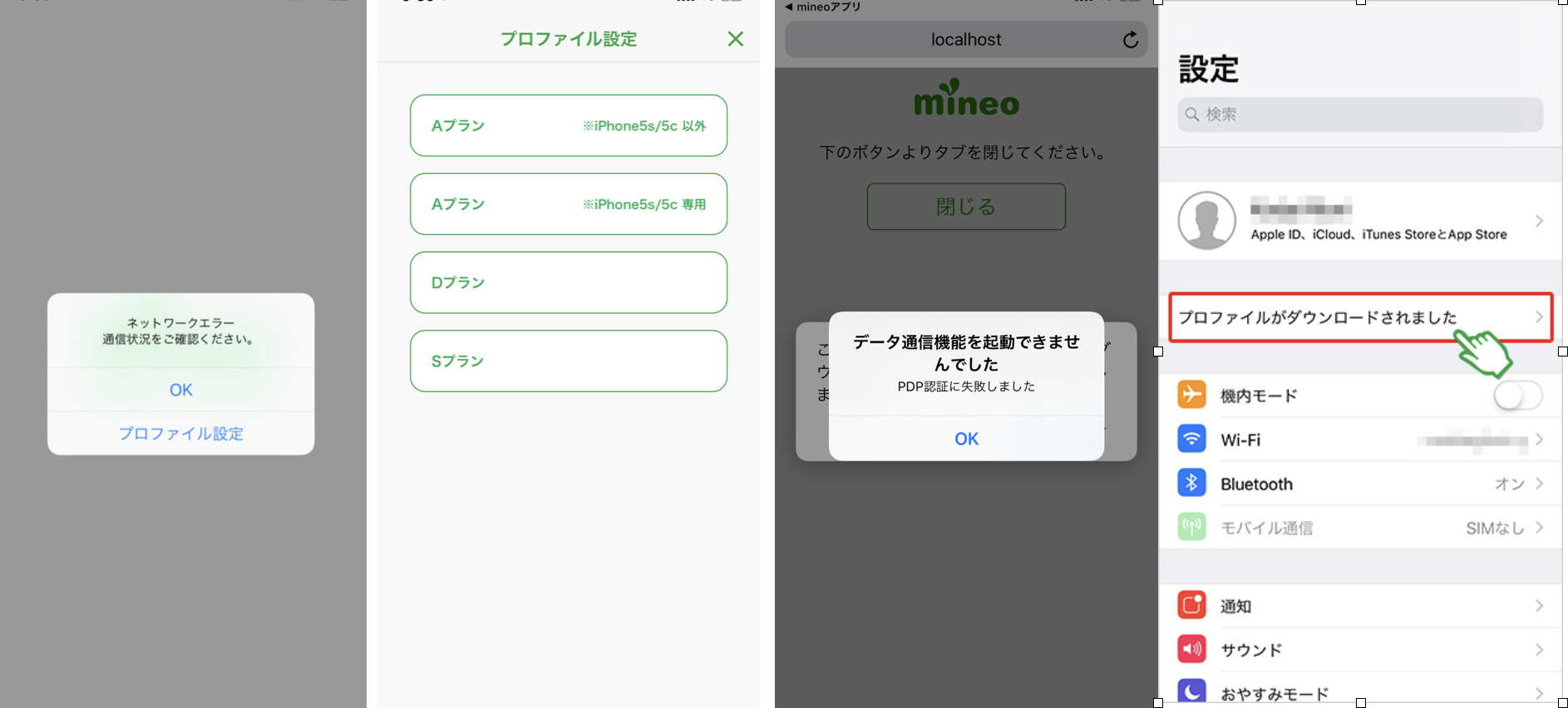The width and height of the screenshot is (1568, 708).
Task: Open 通知 settings row
Action: pyautogui.click(x=1360, y=605)
